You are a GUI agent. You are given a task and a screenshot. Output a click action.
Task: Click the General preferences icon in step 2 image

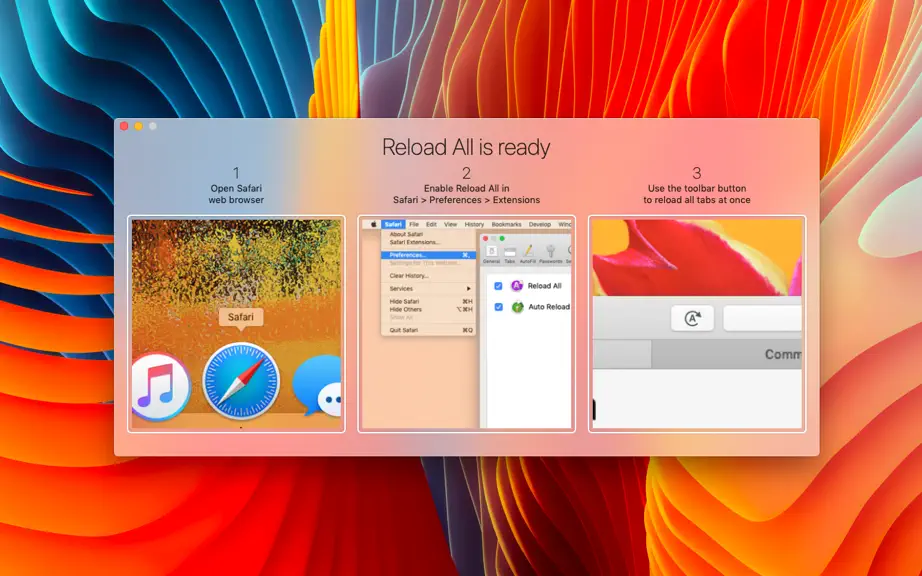click(x=492, y=253)
